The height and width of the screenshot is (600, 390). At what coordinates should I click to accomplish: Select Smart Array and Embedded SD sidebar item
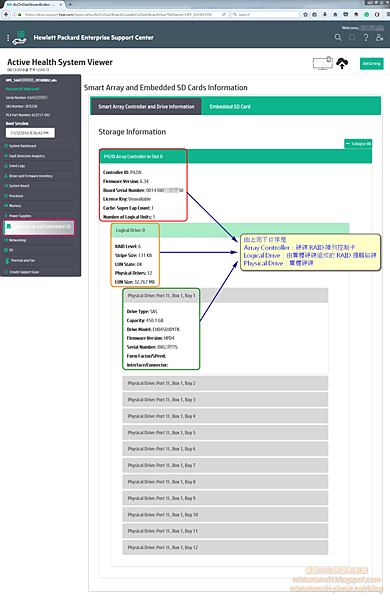(x=39, y=227)
